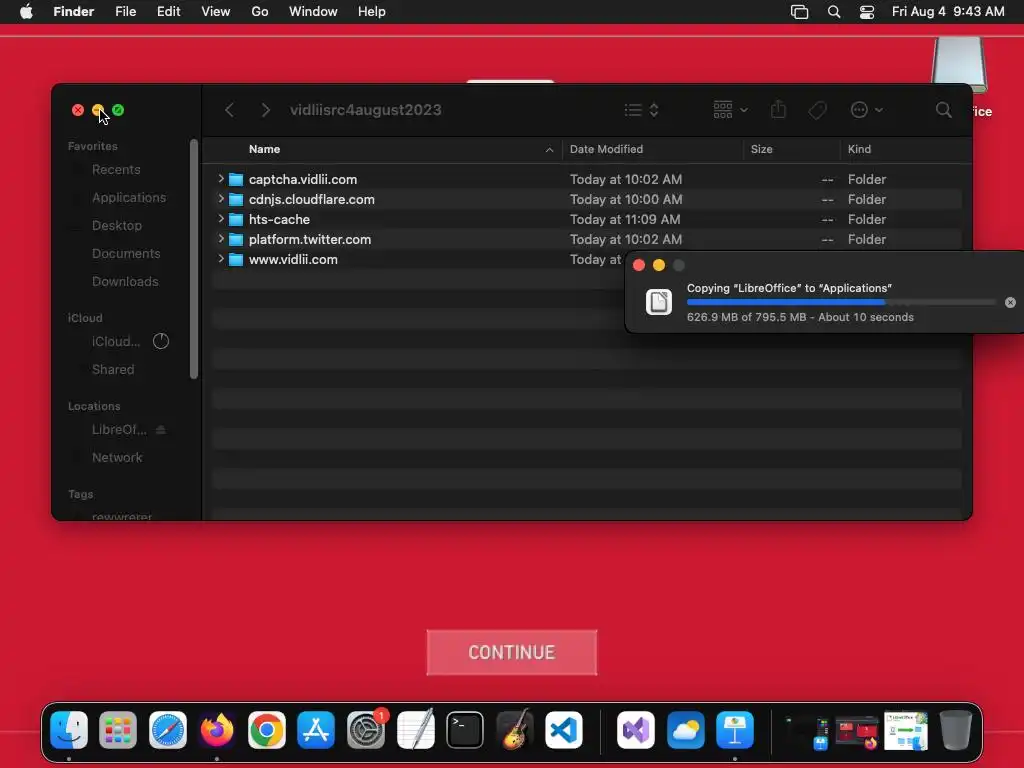Add tags using the tag icon

(x=817, y=110)
